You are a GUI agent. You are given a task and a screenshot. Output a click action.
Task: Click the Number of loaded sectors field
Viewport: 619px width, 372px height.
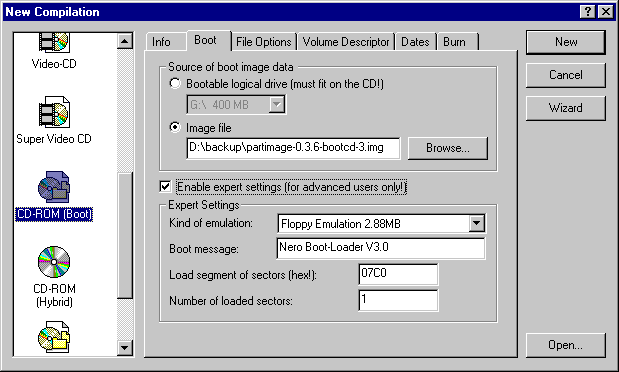[x=398, y=300]
